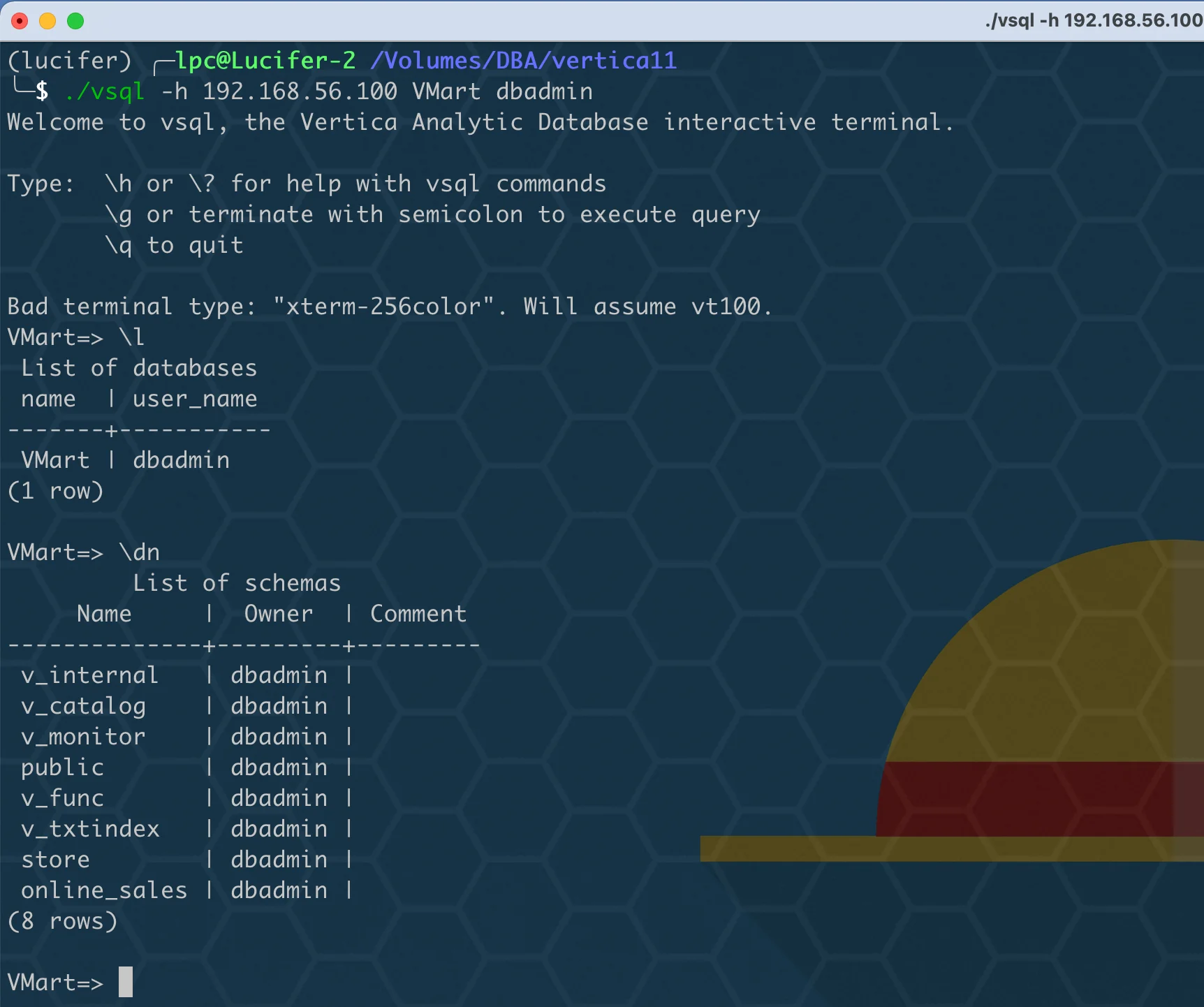Click the \l command after the prompt
1204x1007 pixels.
[131, 337]
